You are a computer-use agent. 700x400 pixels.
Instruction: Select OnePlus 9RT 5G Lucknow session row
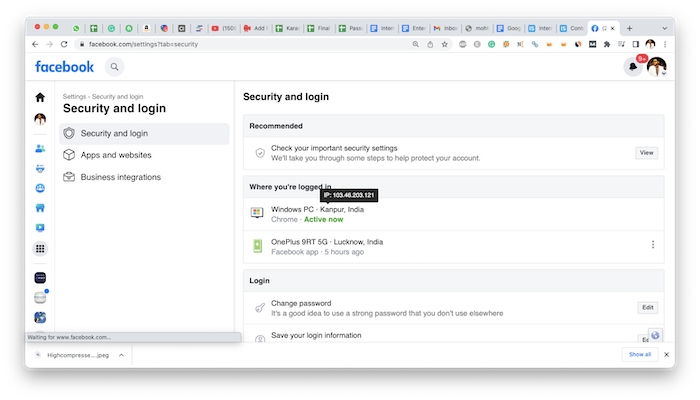click(454, 247)
